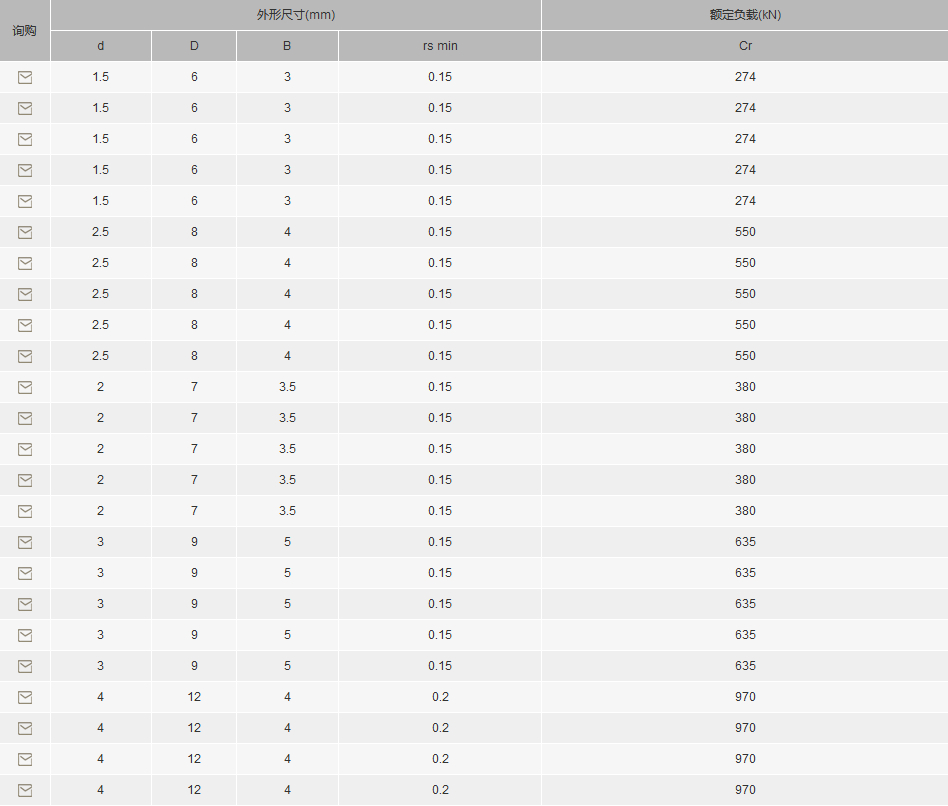Click the 询购 column header
The image size is (948, 806).
click(x=25, y=30)
